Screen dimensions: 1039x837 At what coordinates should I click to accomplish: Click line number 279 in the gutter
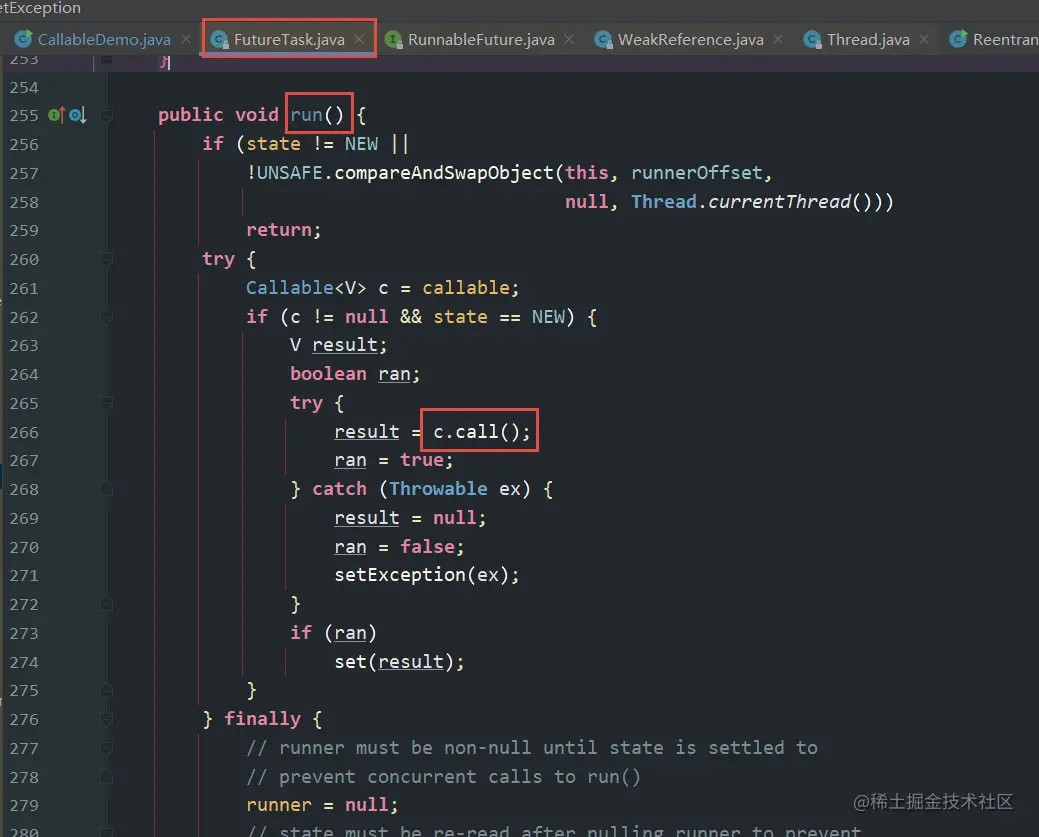coord(24,805)
